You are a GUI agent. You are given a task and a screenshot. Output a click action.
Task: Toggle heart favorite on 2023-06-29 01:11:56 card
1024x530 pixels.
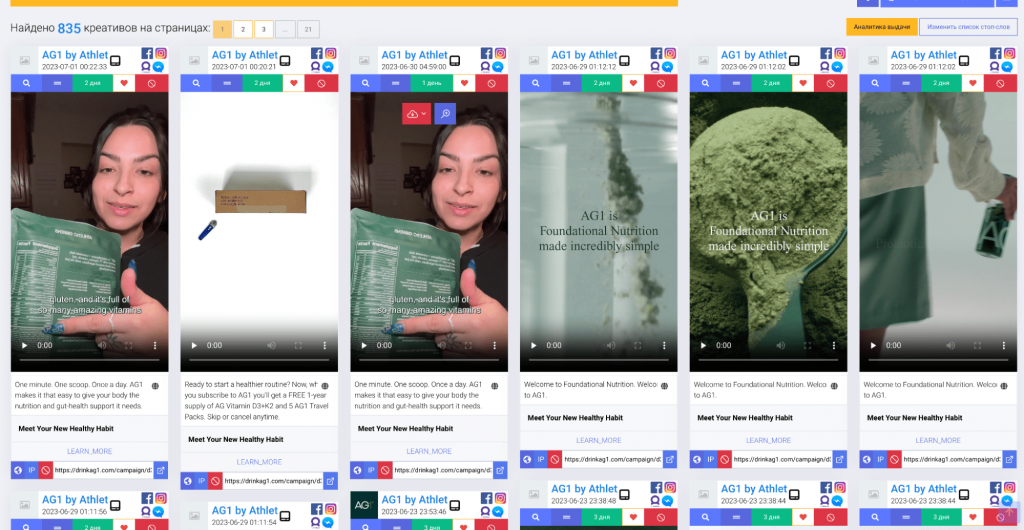point(123,525)
